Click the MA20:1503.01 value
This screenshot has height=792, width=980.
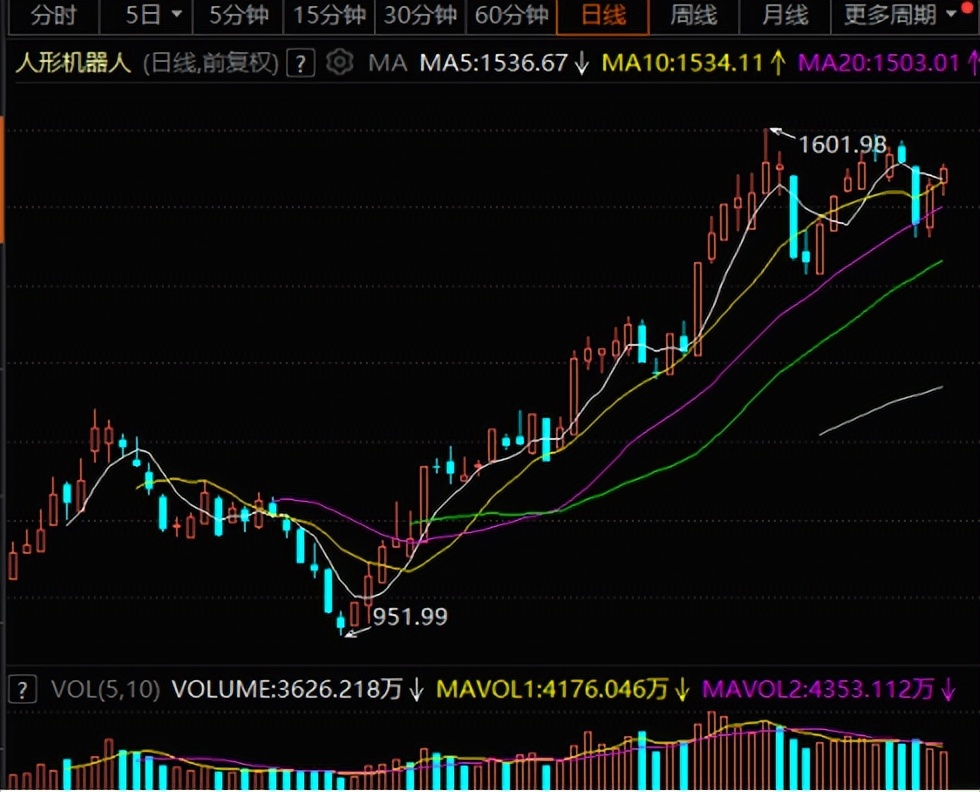pyautogui.click(x=878, y=63)
